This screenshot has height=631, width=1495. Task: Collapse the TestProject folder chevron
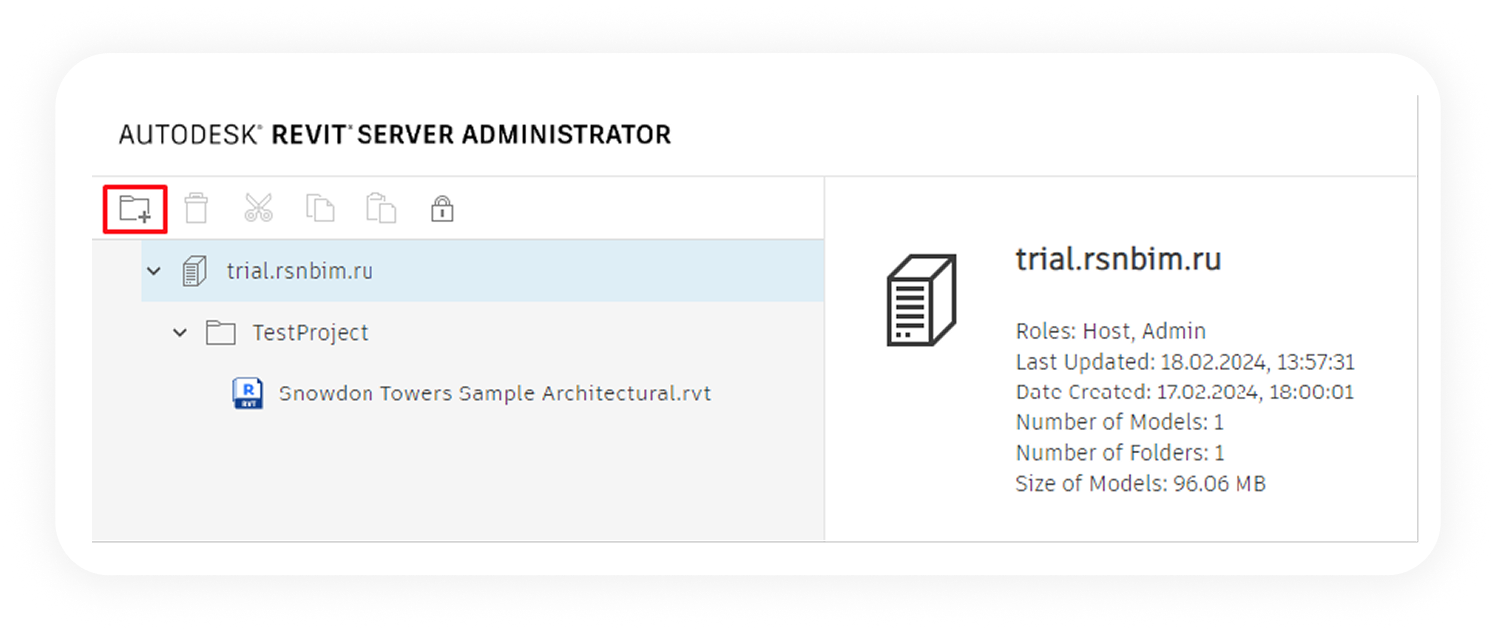(x=180, y=332)
